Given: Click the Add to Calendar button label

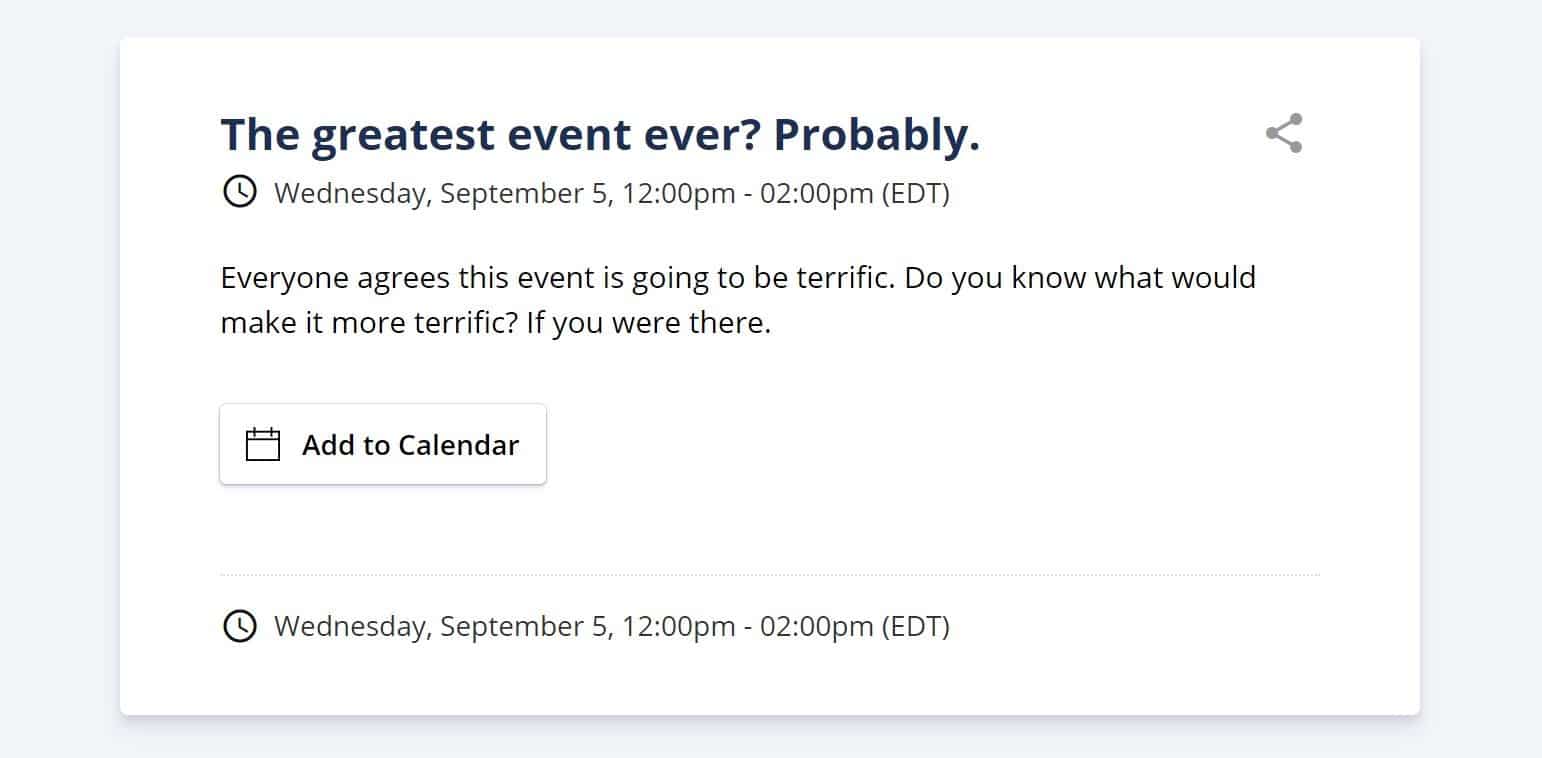Looking at the screenshot, I should pos(410,445).
